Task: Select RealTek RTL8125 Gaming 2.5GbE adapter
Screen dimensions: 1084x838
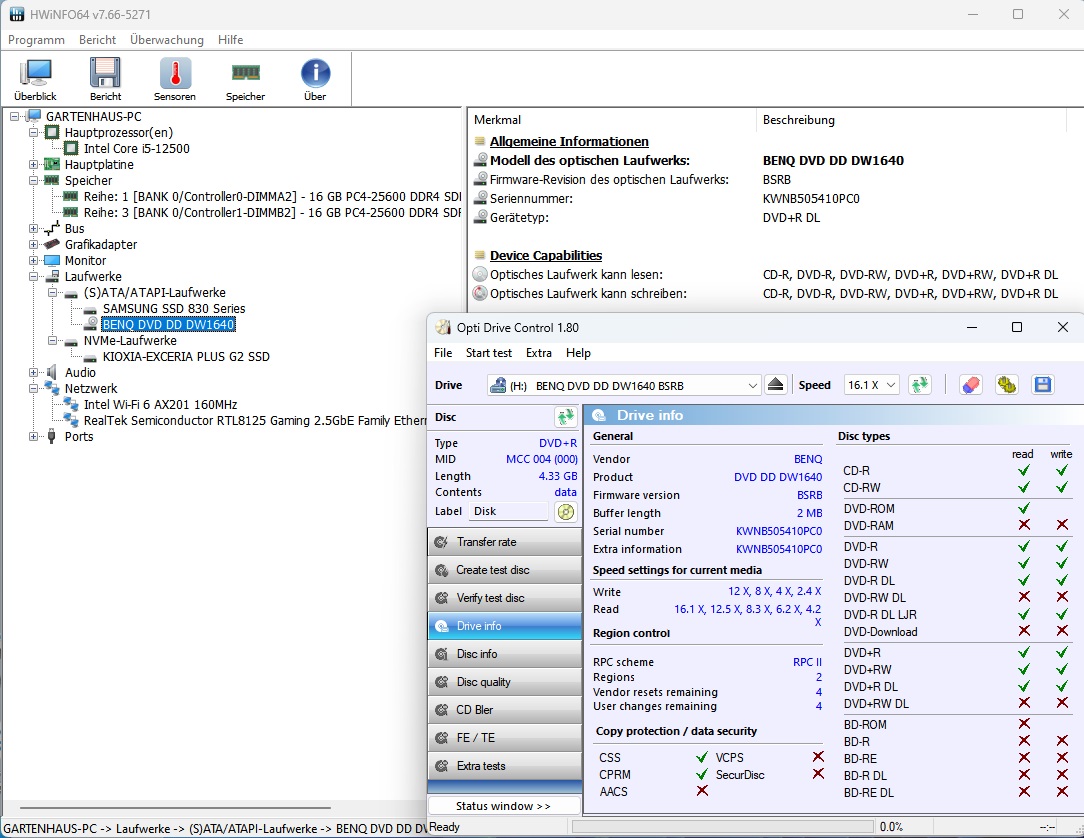Action: 255,420
